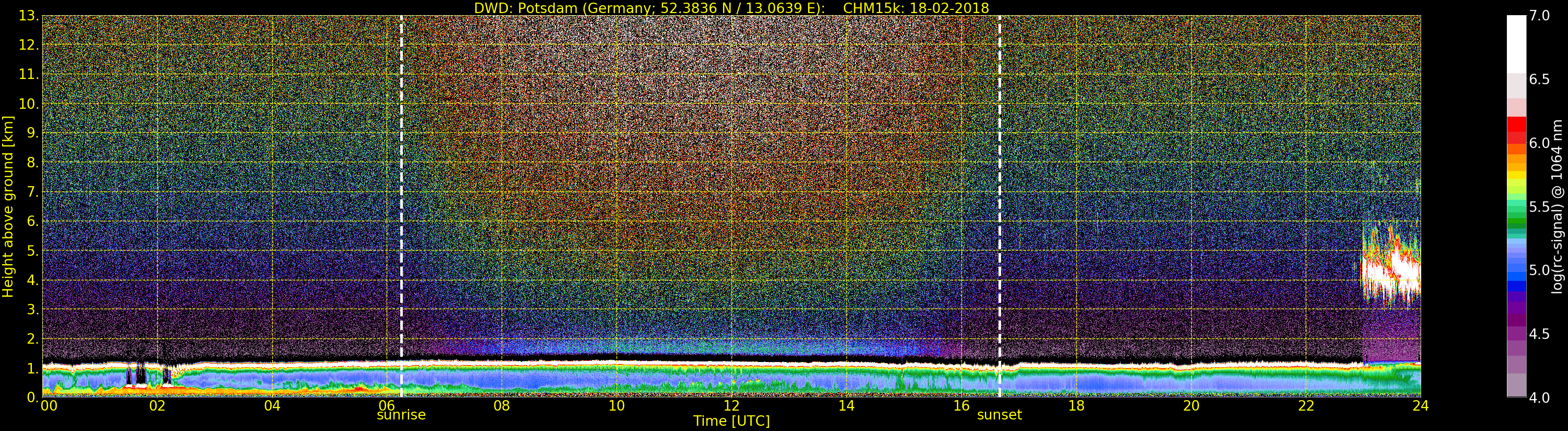
Task: Click the time axis tick '18'
Action: 1076,405
